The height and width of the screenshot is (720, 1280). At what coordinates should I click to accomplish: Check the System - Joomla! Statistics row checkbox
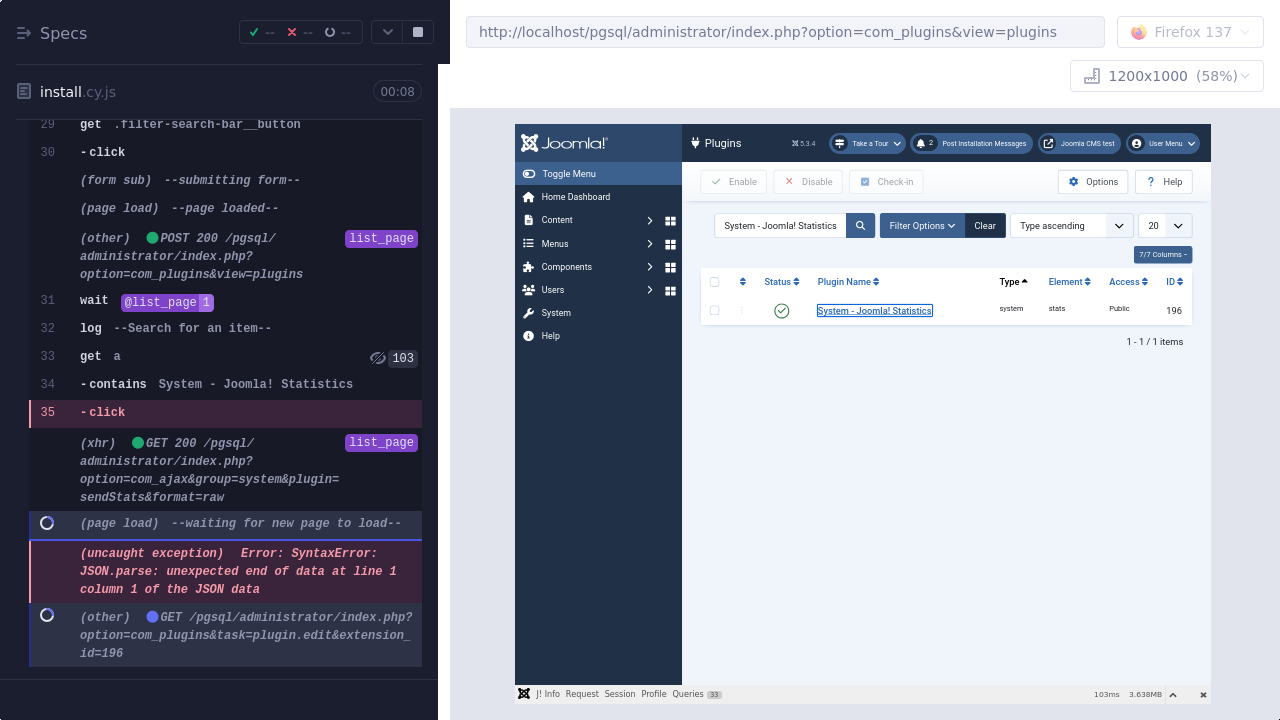click(714, 311)
